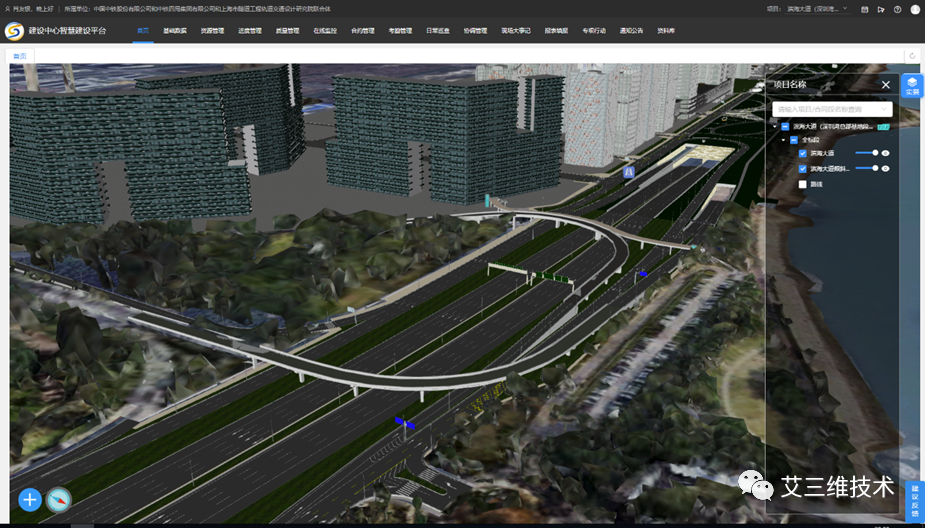The width and height of the screenshot is (925, 528).
Task: Uncheck the 滨海大道 layer checkbox
Action: [802, 153]
